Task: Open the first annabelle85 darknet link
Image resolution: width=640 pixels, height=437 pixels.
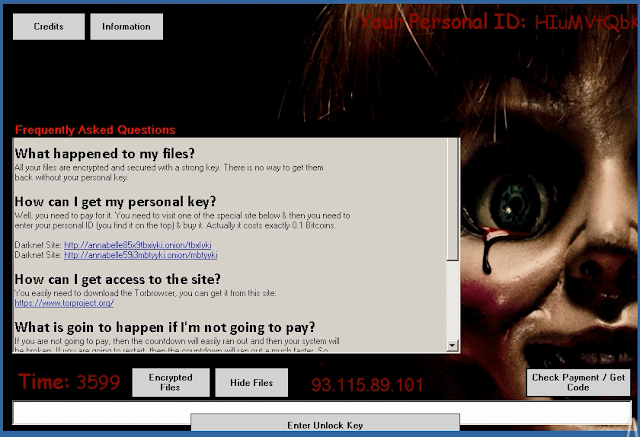Action: coord(138,245)
